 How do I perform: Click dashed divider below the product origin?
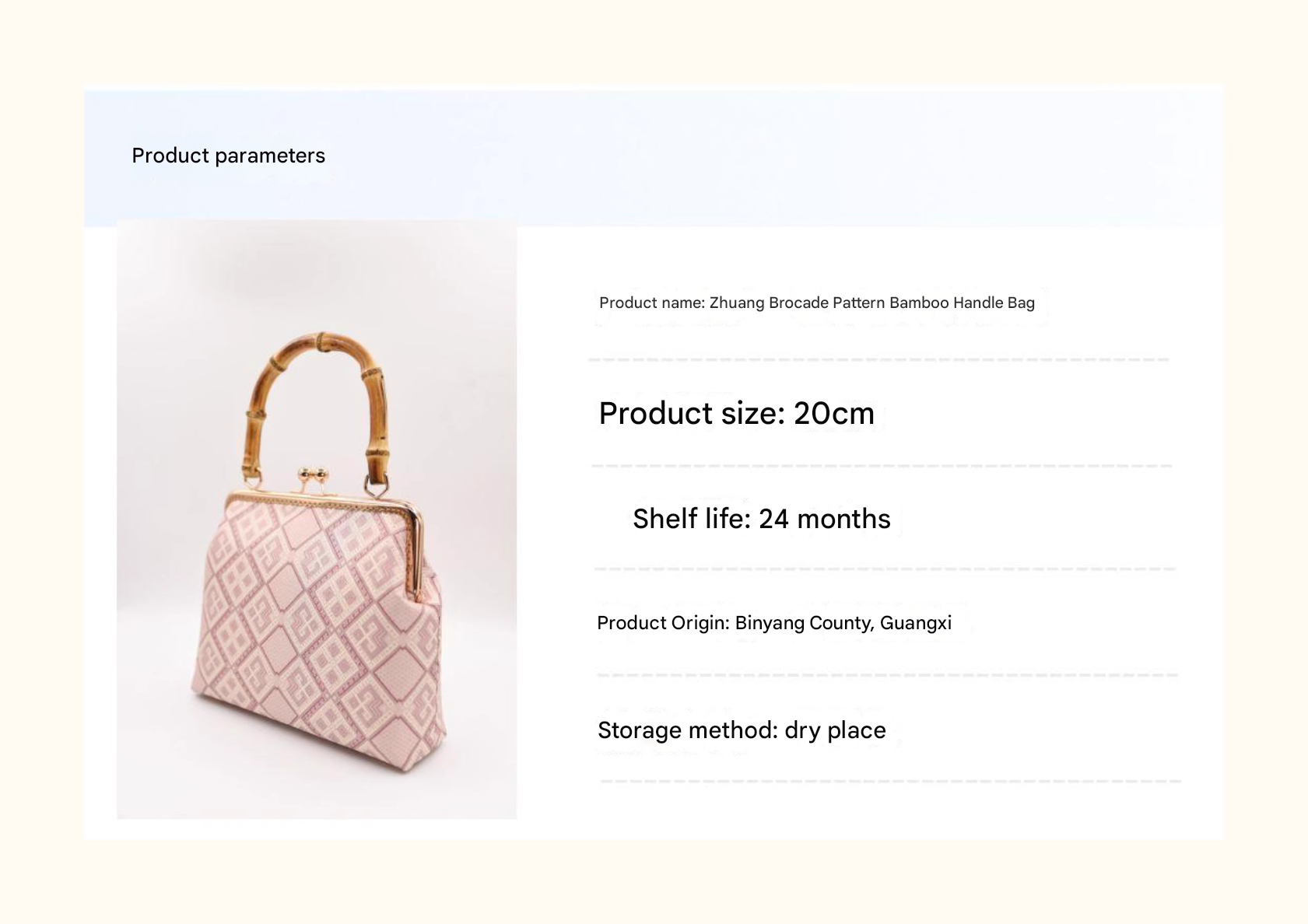coord(888,675)
